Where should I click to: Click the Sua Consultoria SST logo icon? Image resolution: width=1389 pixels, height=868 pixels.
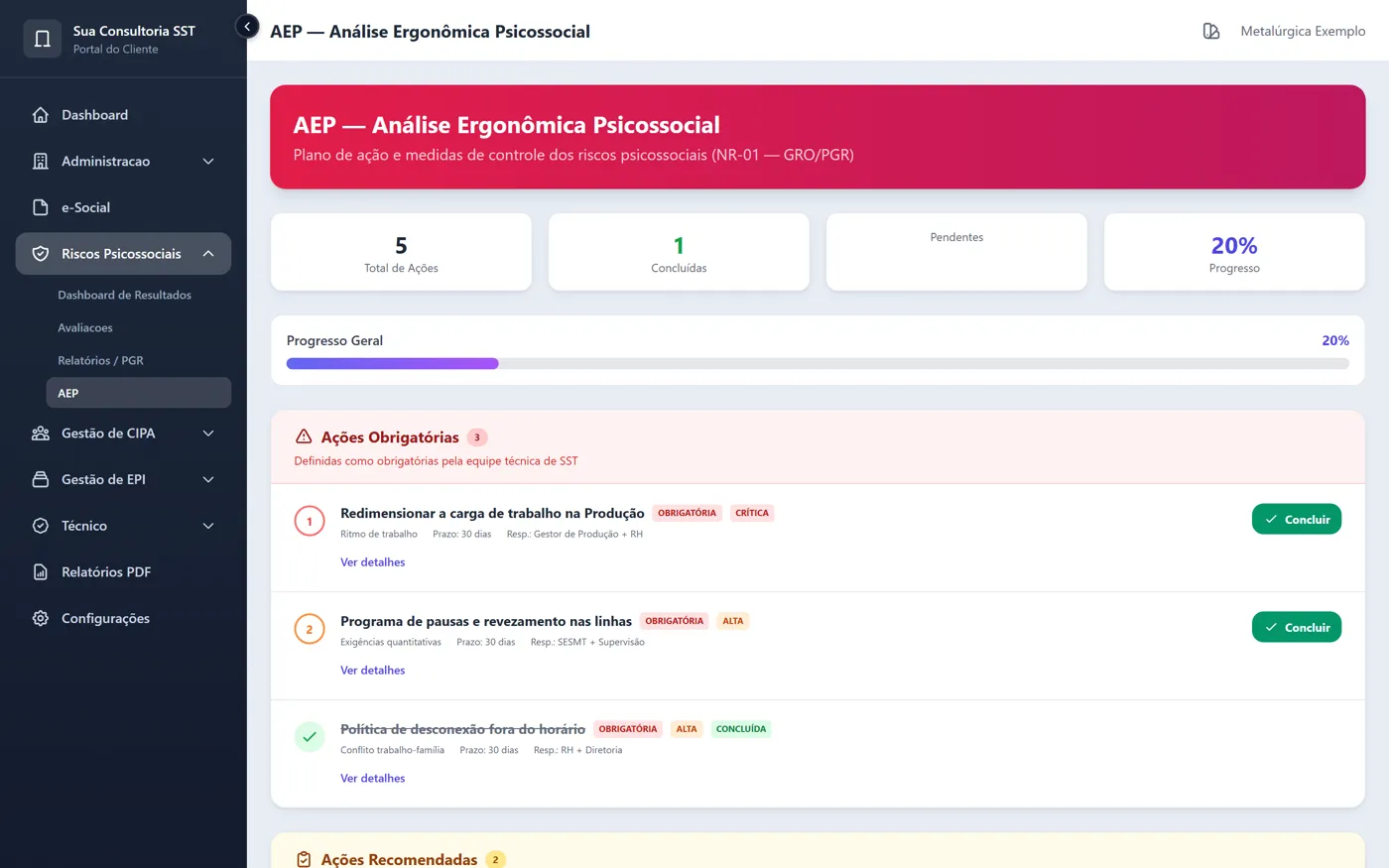point(43,39)
